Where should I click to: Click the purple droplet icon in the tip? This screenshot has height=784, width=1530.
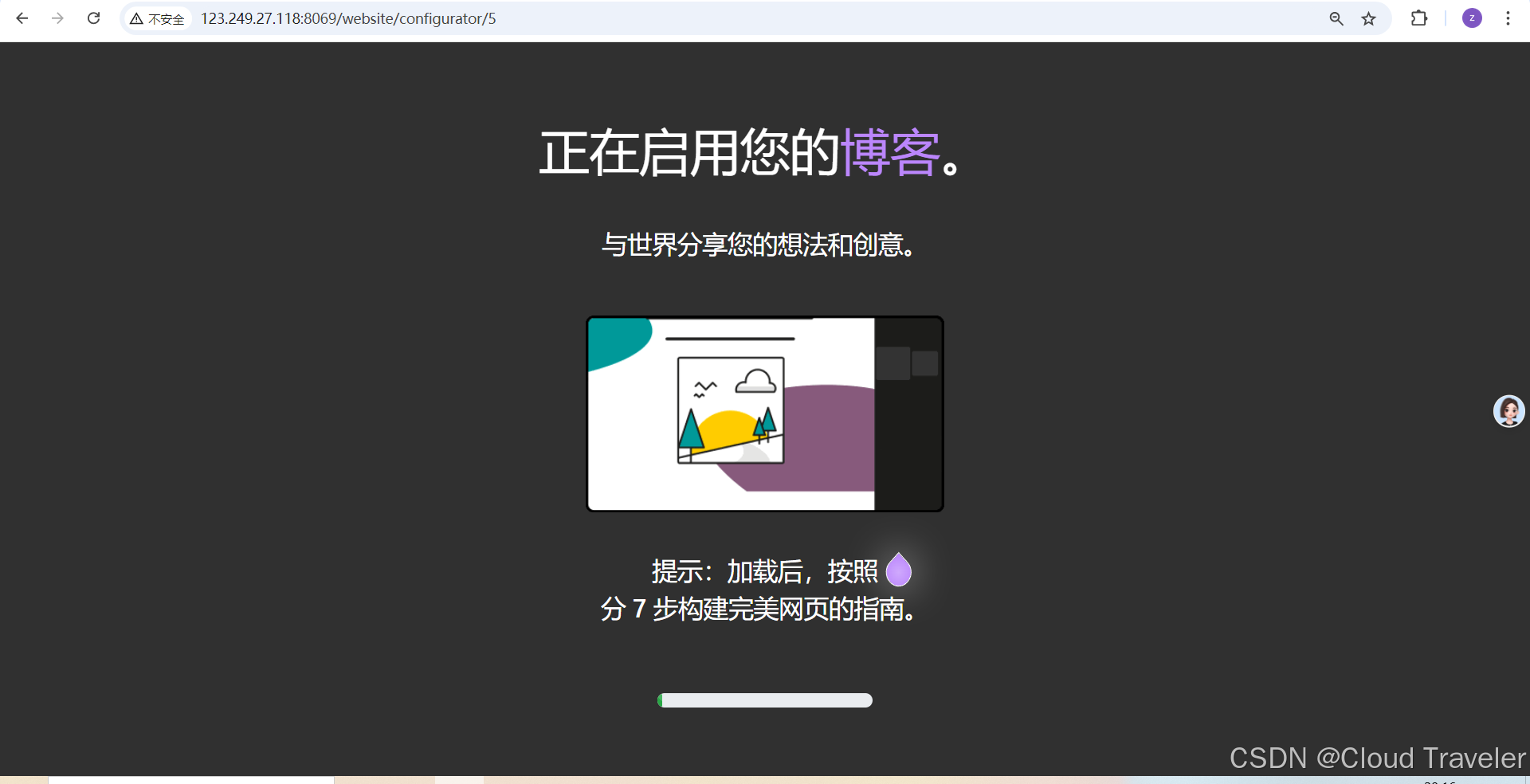tap(899, 570)
